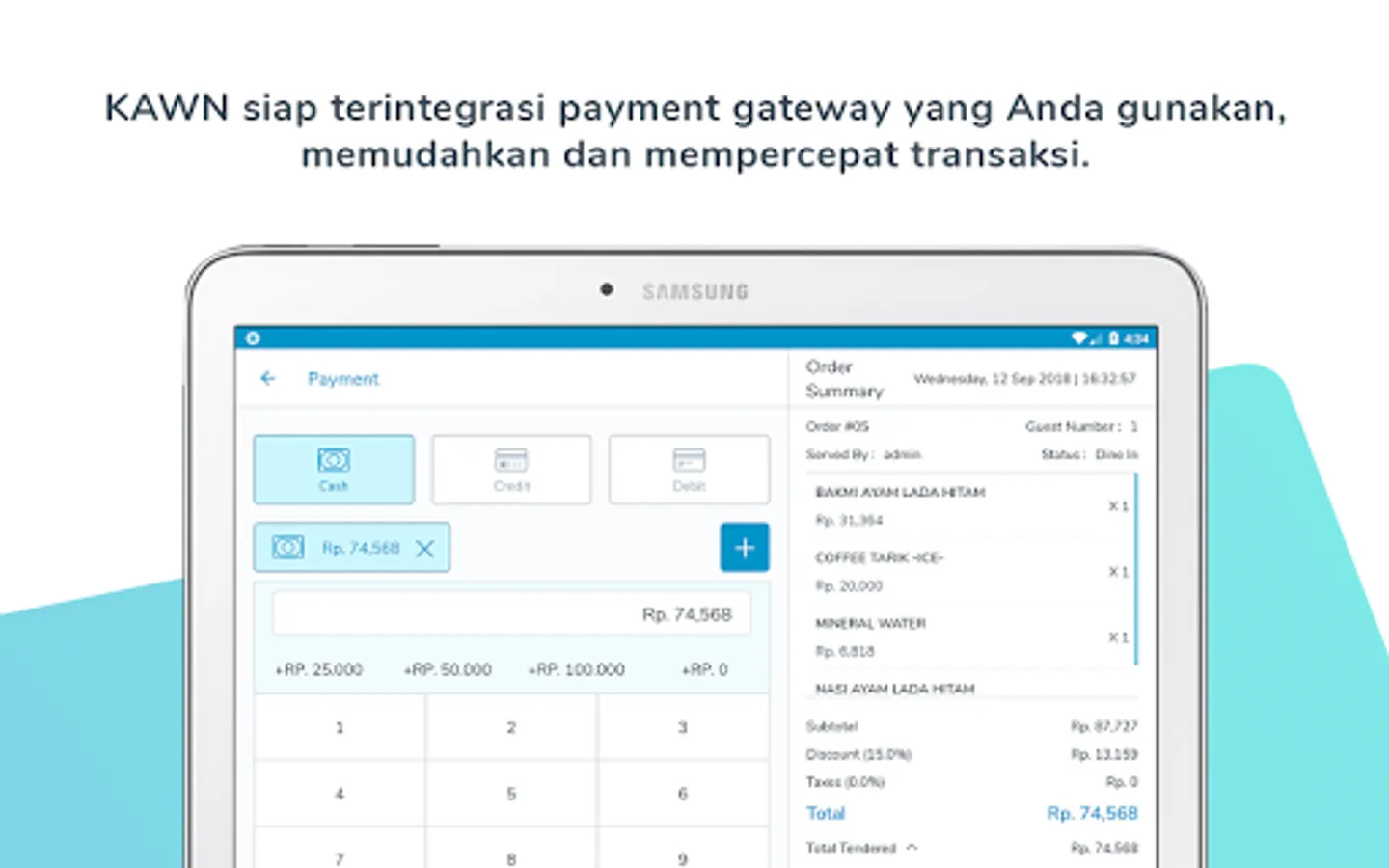Tap keypad number 4
The image size is (1389, 868).
[340, 794]
